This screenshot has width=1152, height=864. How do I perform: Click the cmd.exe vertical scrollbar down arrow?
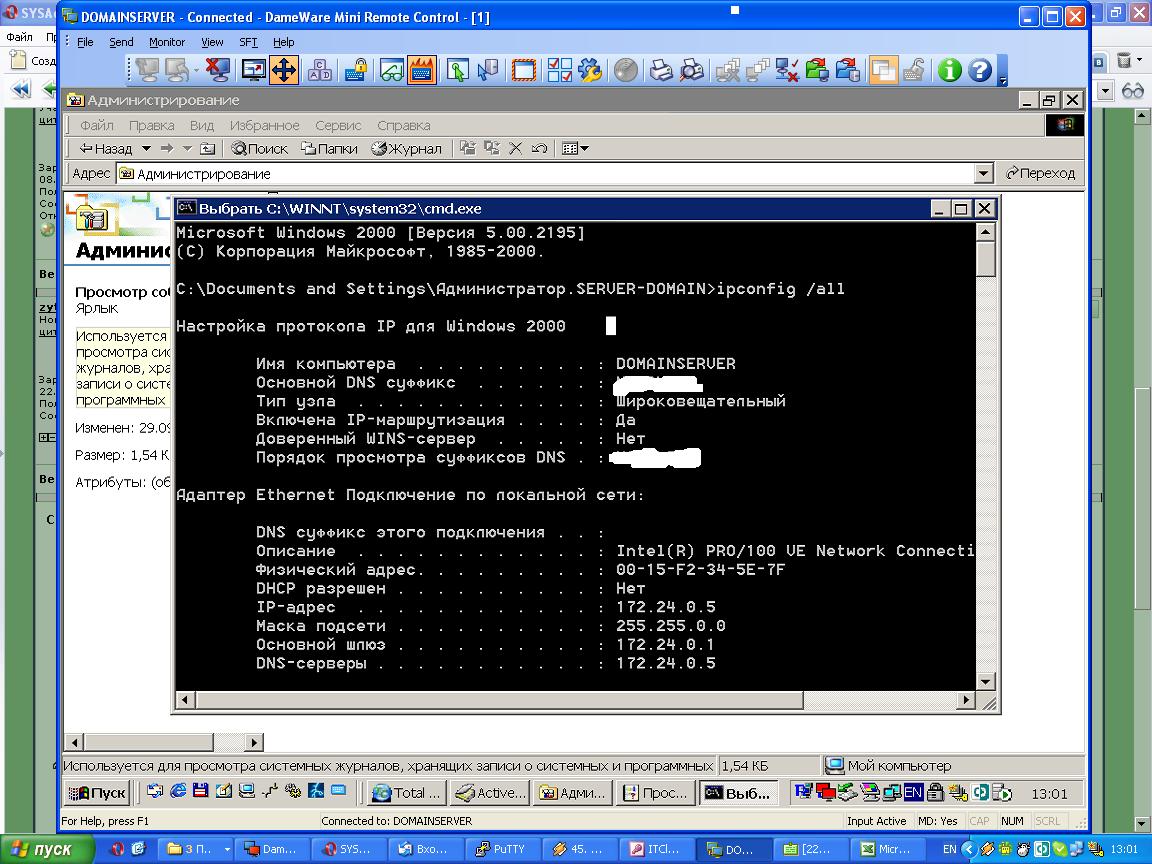click(985, 681)
